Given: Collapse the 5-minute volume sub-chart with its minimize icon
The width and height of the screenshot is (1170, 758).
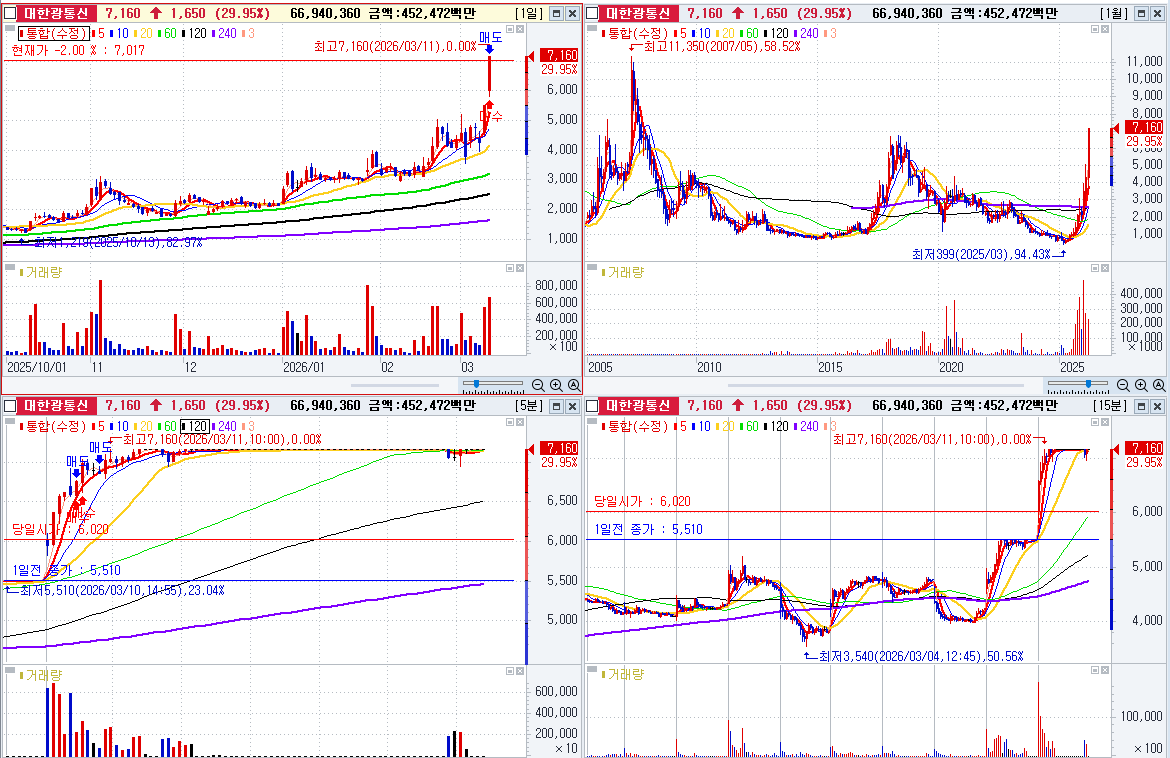Looking at the screenshot, I should 510,671.
